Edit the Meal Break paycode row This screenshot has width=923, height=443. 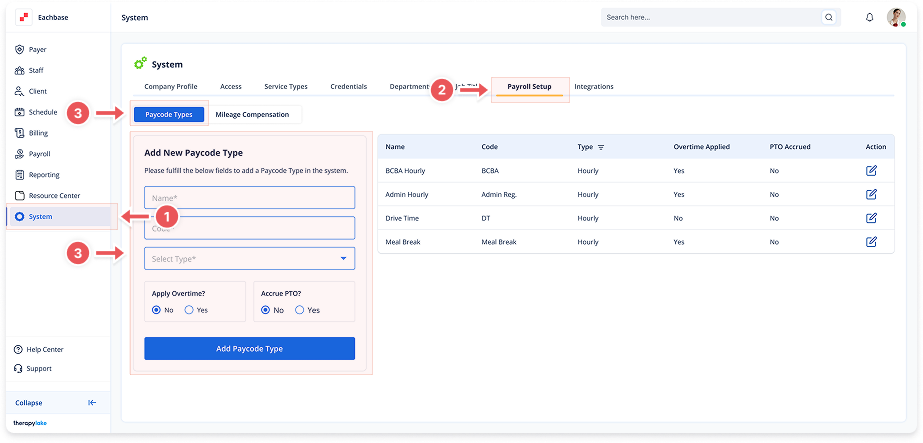pos(871,241)
